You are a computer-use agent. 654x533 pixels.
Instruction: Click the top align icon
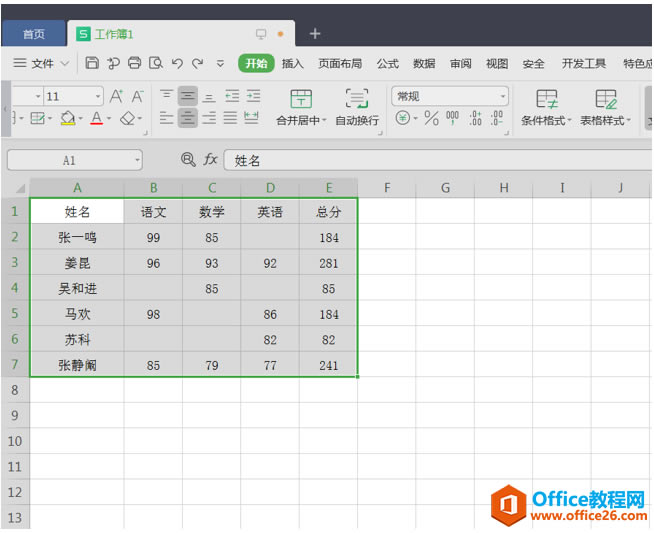click(166, 96)
